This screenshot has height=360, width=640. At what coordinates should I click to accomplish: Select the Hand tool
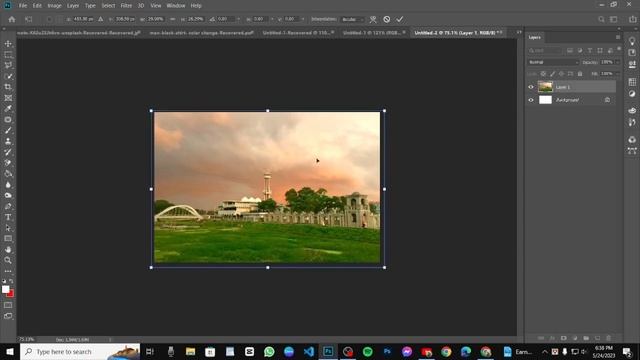8,249
